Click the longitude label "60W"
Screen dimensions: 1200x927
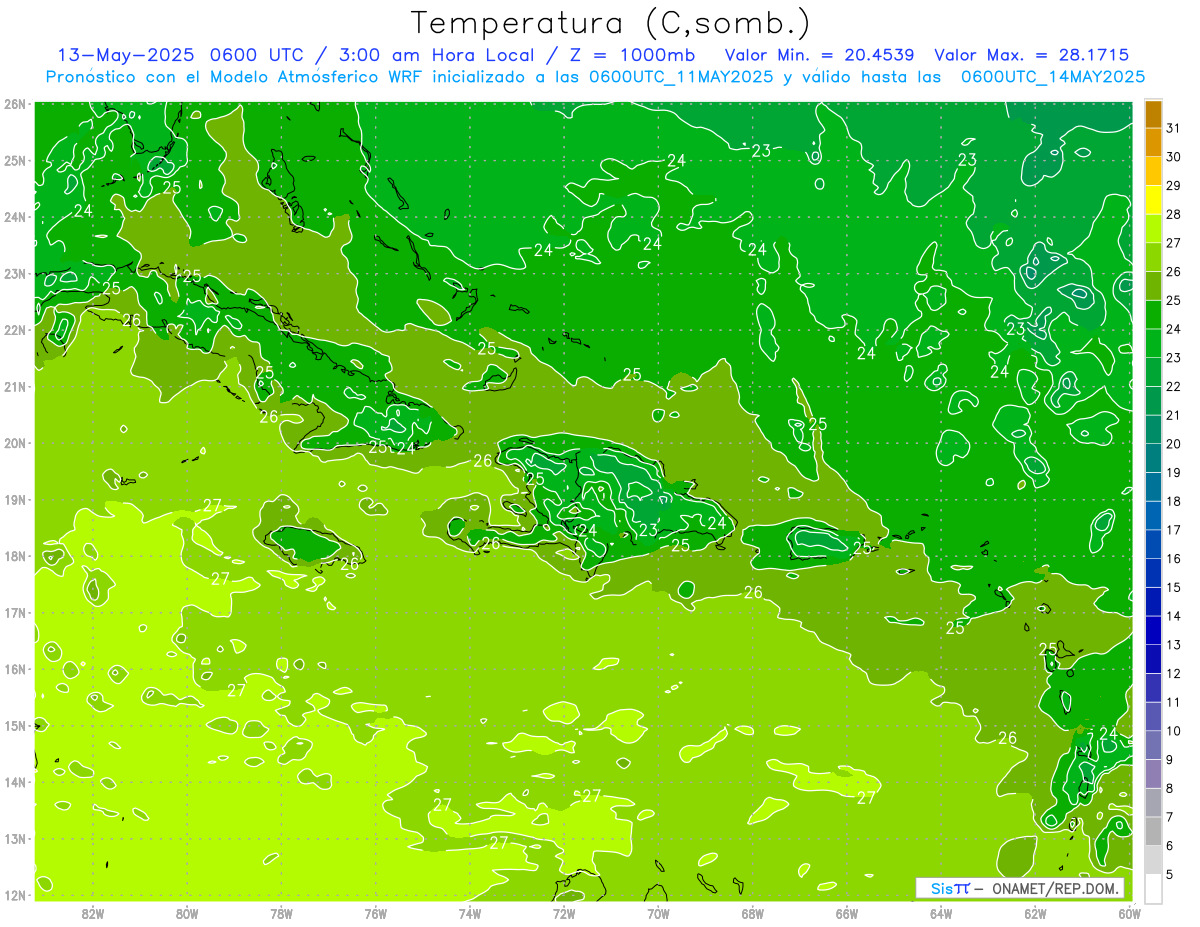pos(1130,913)
